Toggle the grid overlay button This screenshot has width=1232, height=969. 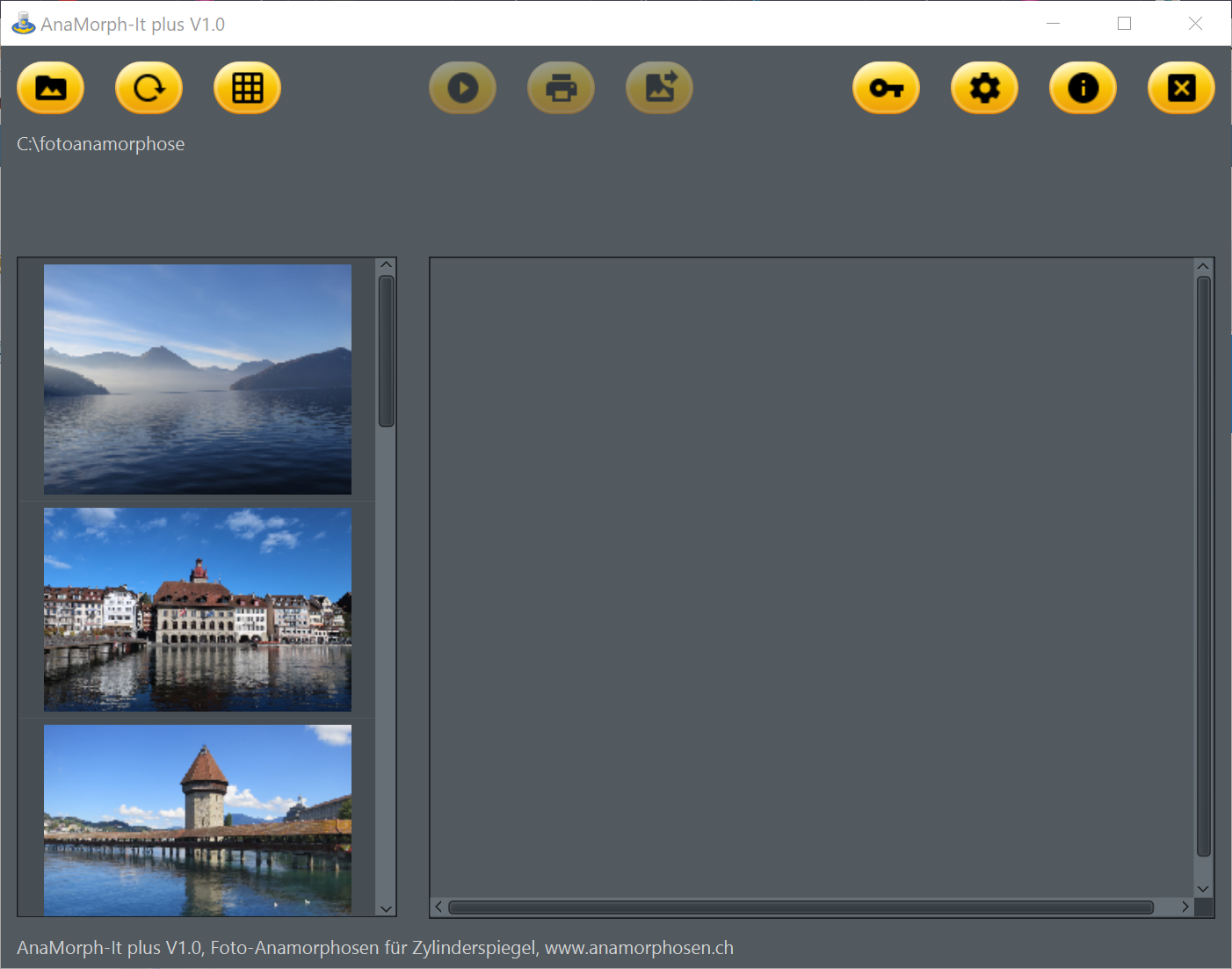[248, 88]
